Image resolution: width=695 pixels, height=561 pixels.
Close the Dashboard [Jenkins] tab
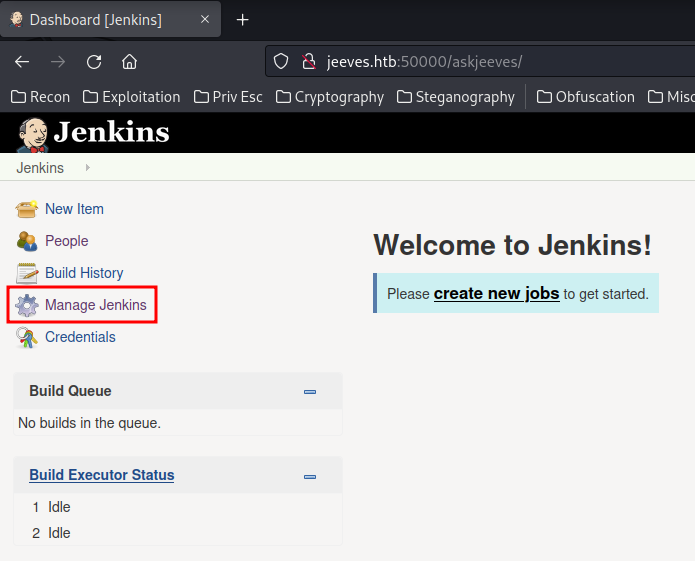205,19
